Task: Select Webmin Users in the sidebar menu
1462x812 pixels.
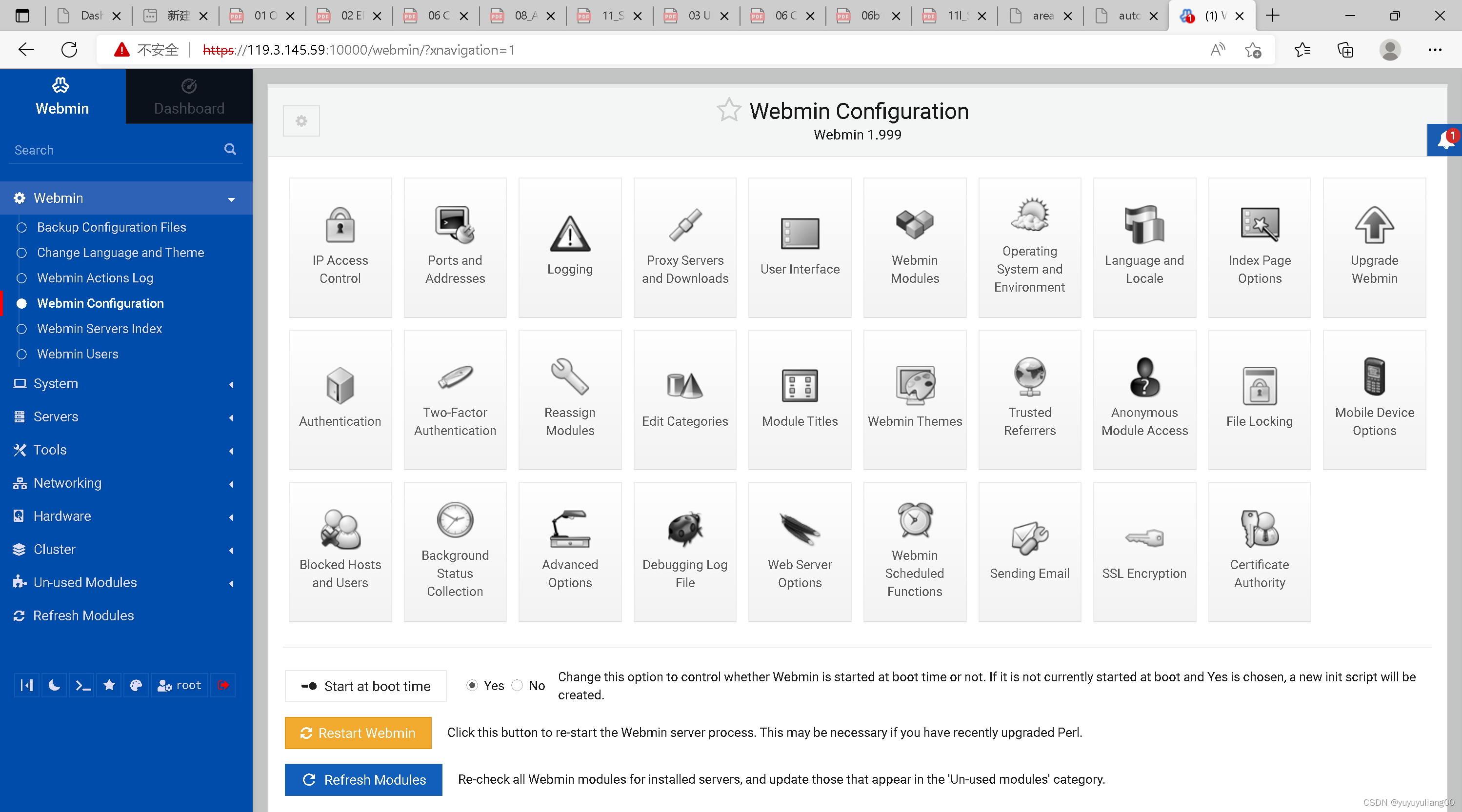Action: tap(77, 354)
